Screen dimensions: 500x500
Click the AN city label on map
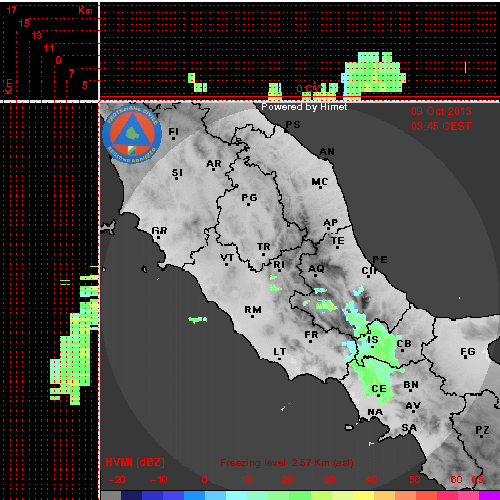click(x=327, y=152)
